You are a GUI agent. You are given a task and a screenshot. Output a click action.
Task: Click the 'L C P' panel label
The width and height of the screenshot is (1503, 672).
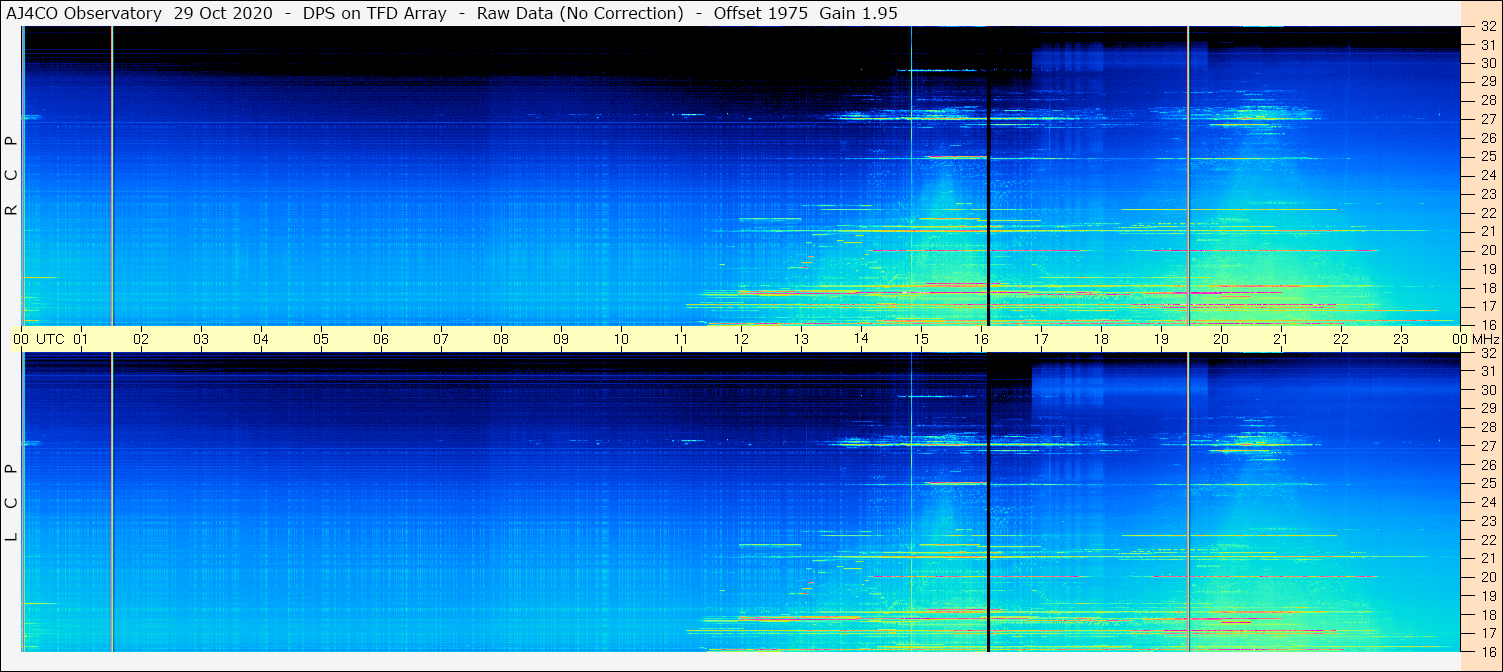[x=12, y=503]
